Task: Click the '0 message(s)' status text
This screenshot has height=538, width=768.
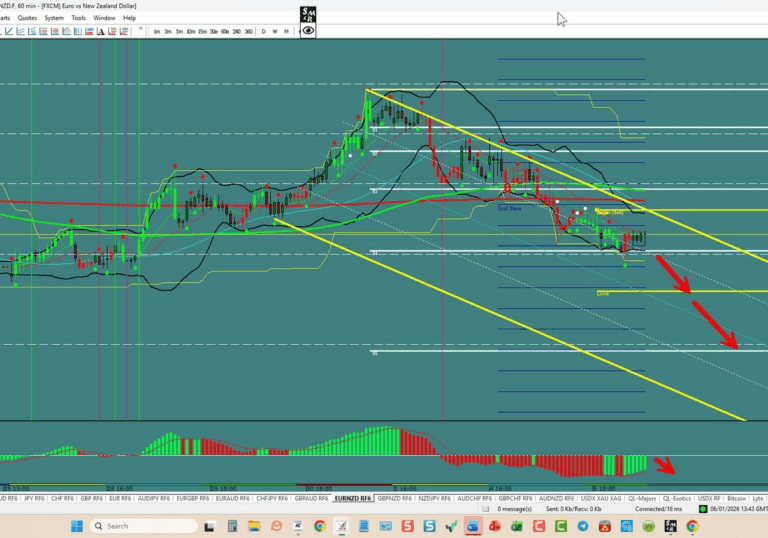Action: [515, 509]
